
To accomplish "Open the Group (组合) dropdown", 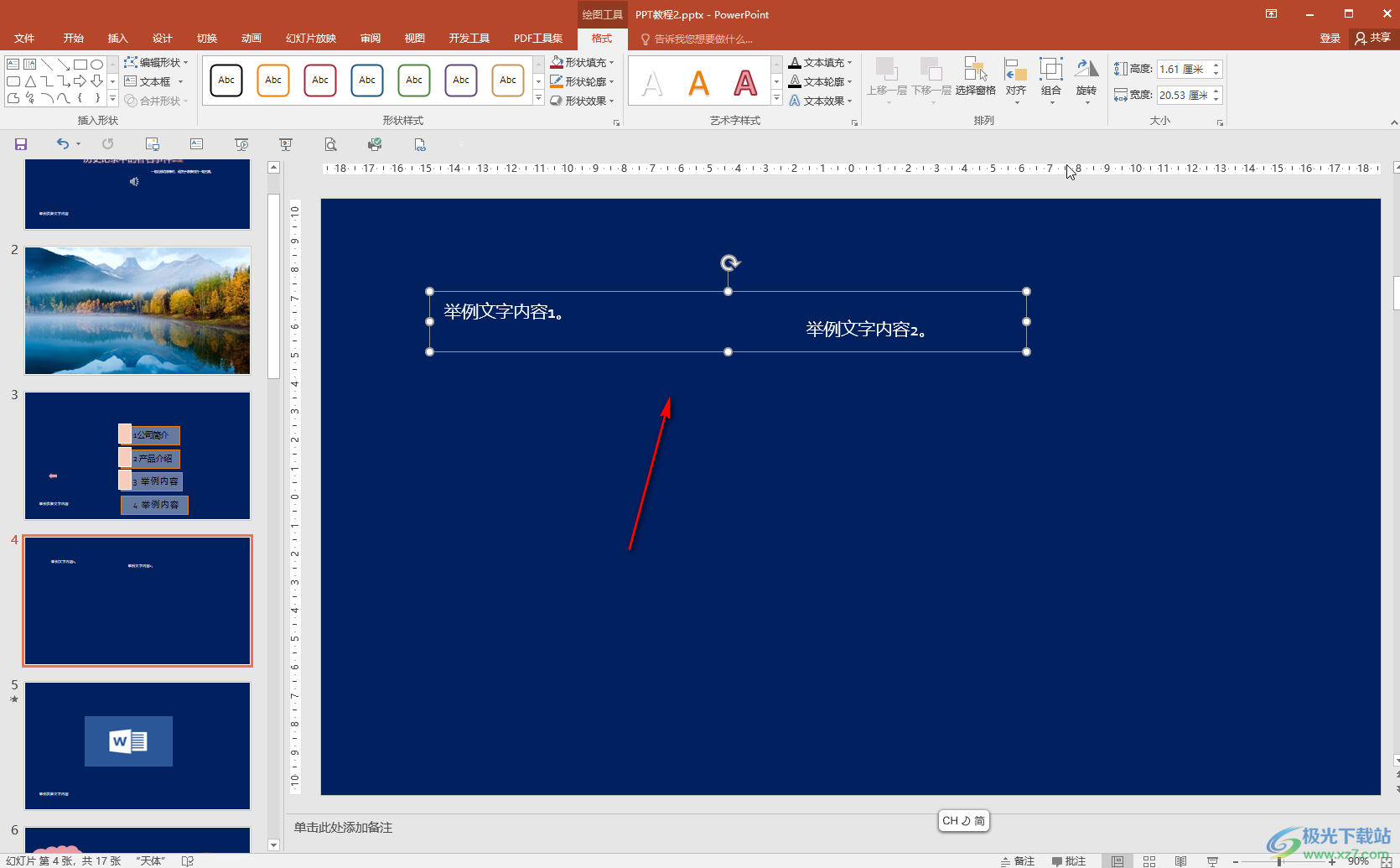I will tap(1051, 80).
